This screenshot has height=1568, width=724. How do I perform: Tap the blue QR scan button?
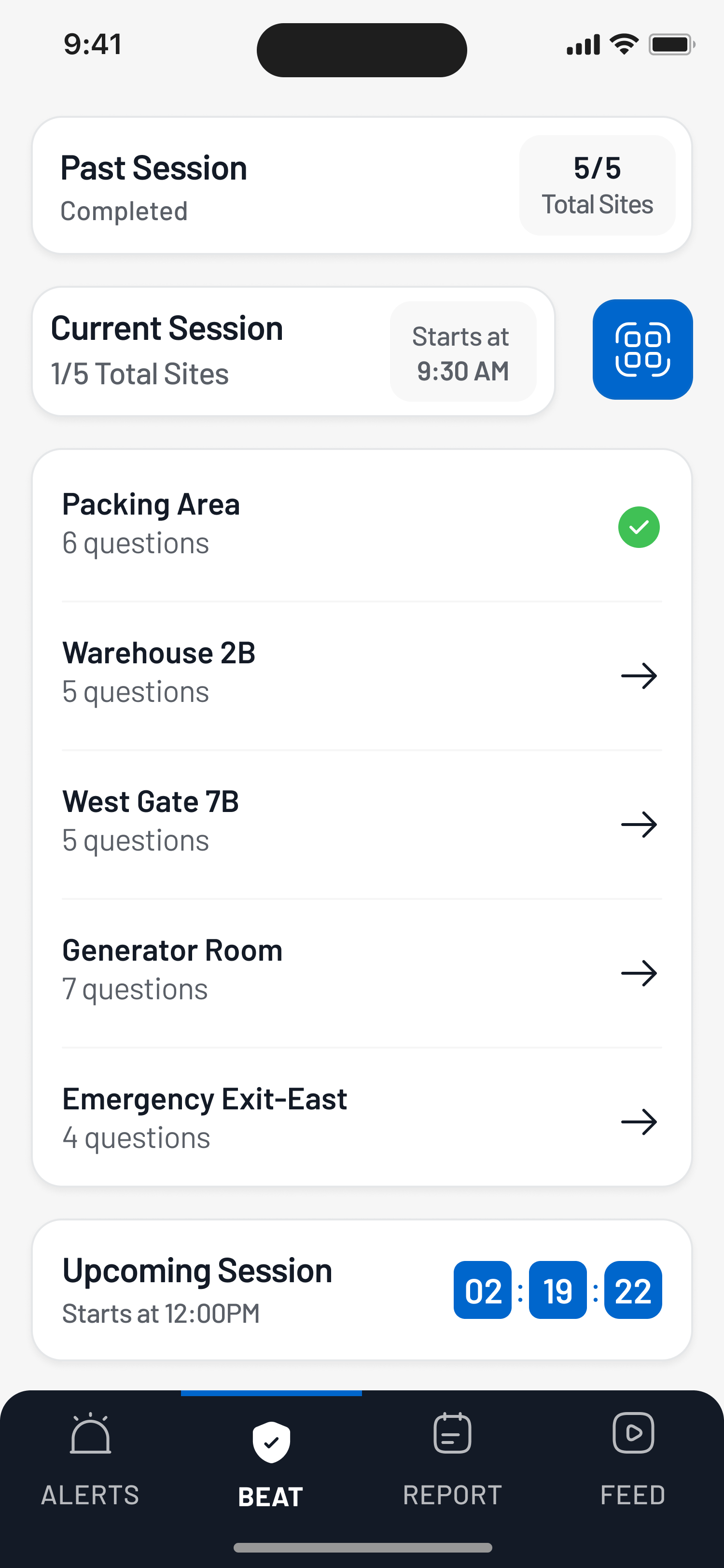(x=642, y=350)
